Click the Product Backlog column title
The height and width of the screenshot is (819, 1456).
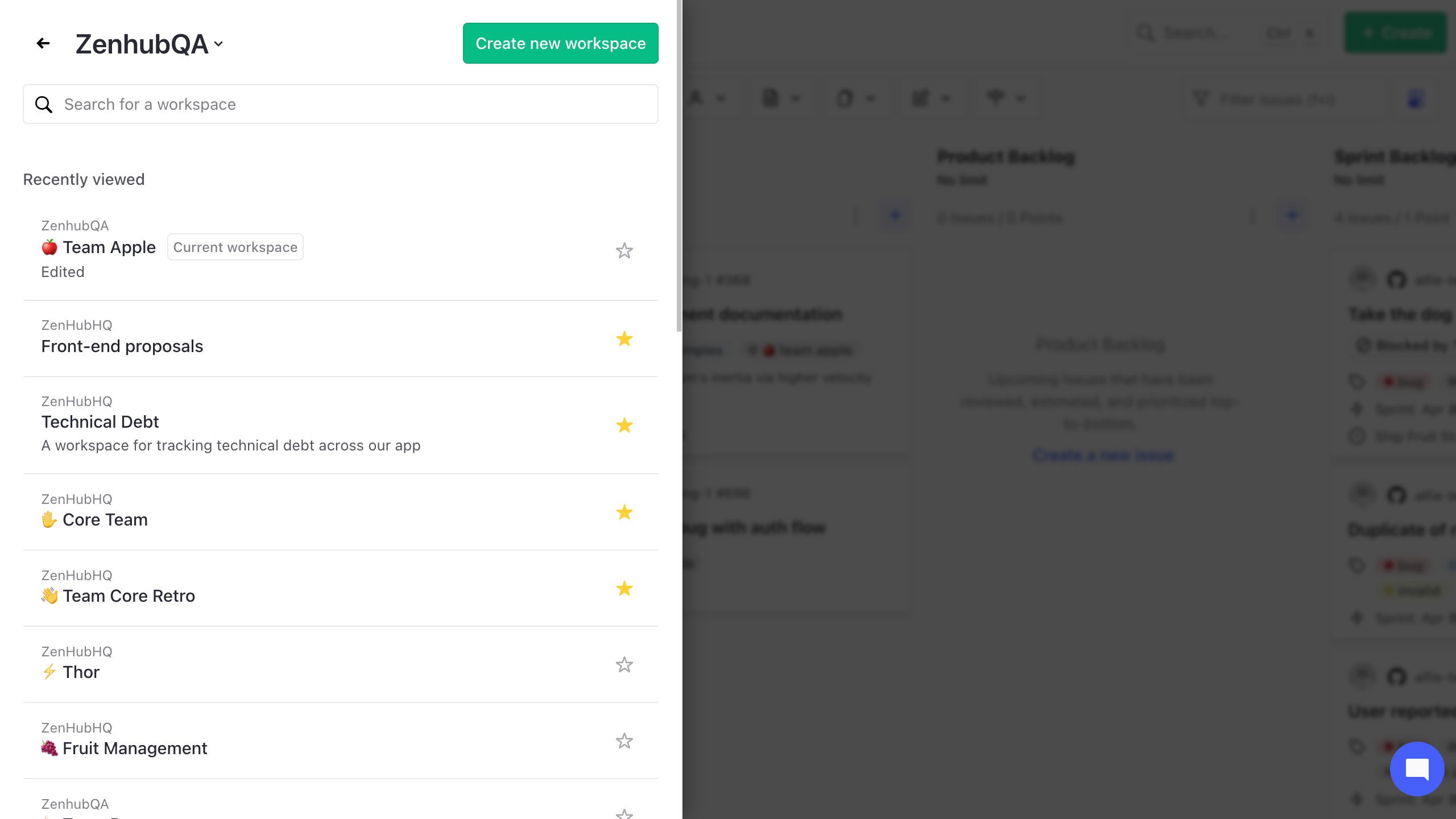[1006, 156]
